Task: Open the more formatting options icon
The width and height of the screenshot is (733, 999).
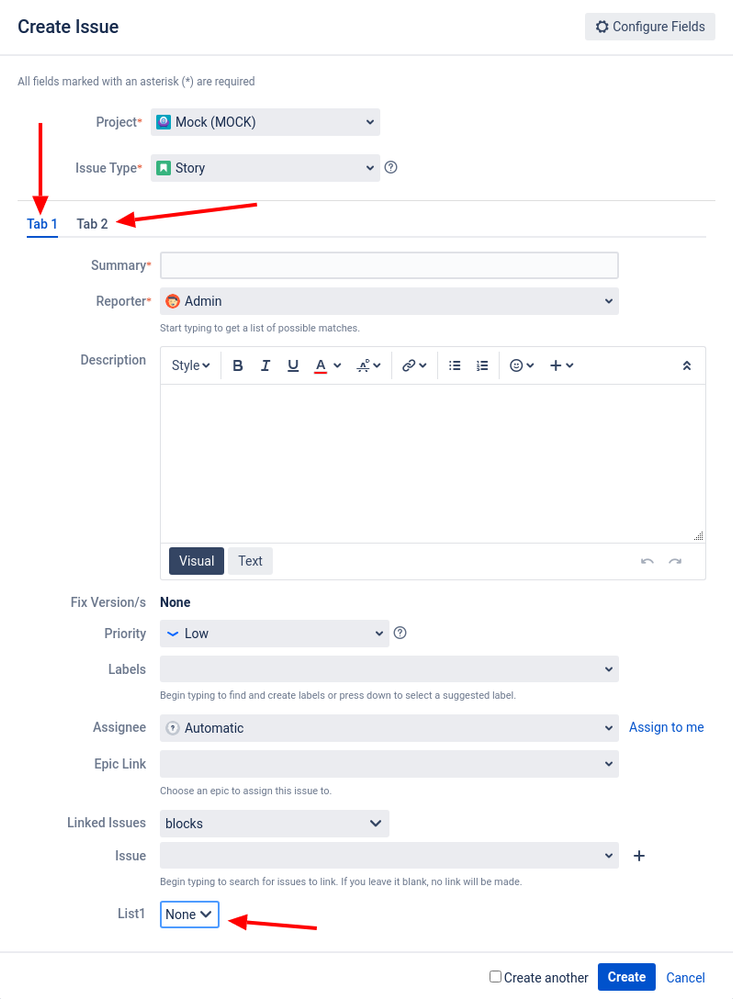Action: [x=368, y=366]
